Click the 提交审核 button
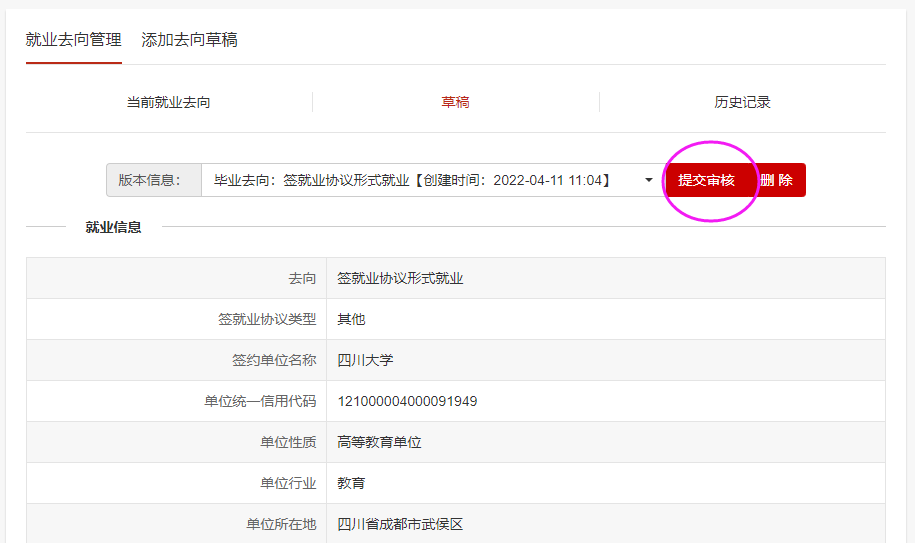 tap(706, 180)
